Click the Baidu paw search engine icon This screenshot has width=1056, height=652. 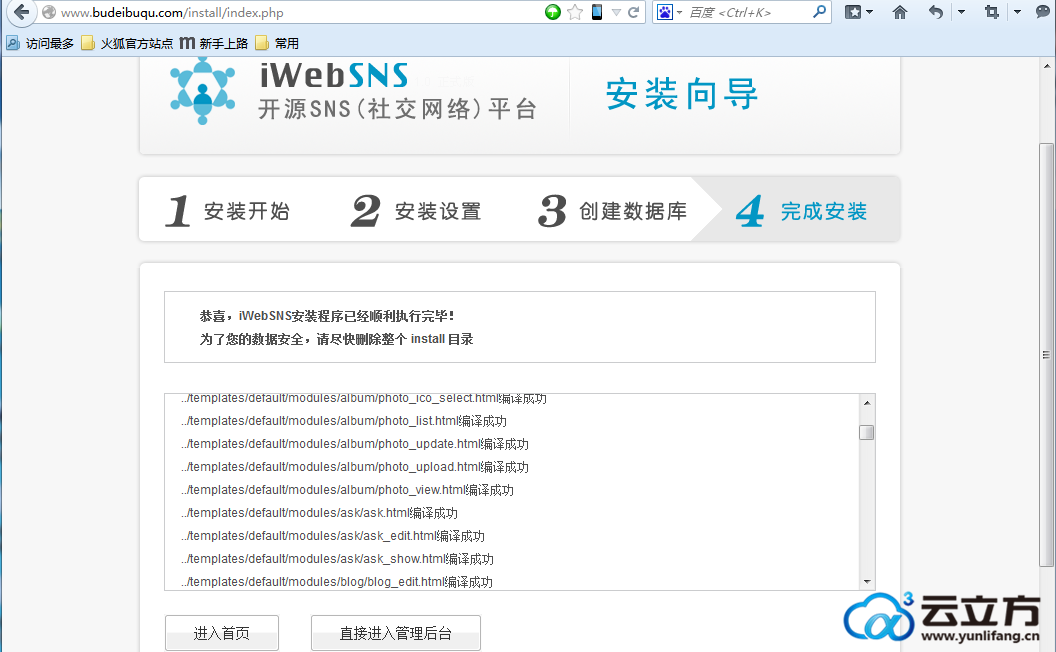pos(665,12)
